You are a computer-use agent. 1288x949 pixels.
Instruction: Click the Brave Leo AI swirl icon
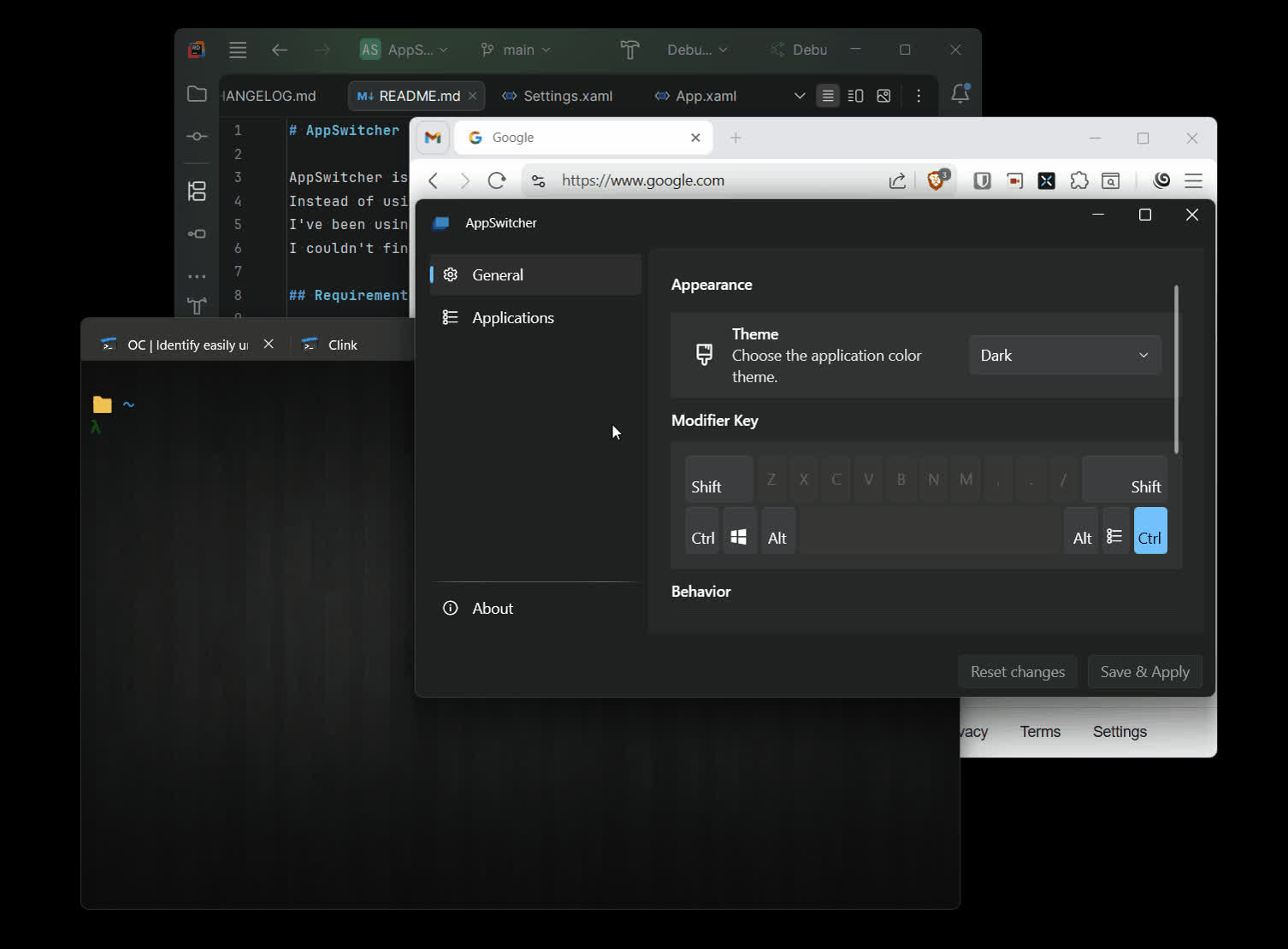point(1161,180)
